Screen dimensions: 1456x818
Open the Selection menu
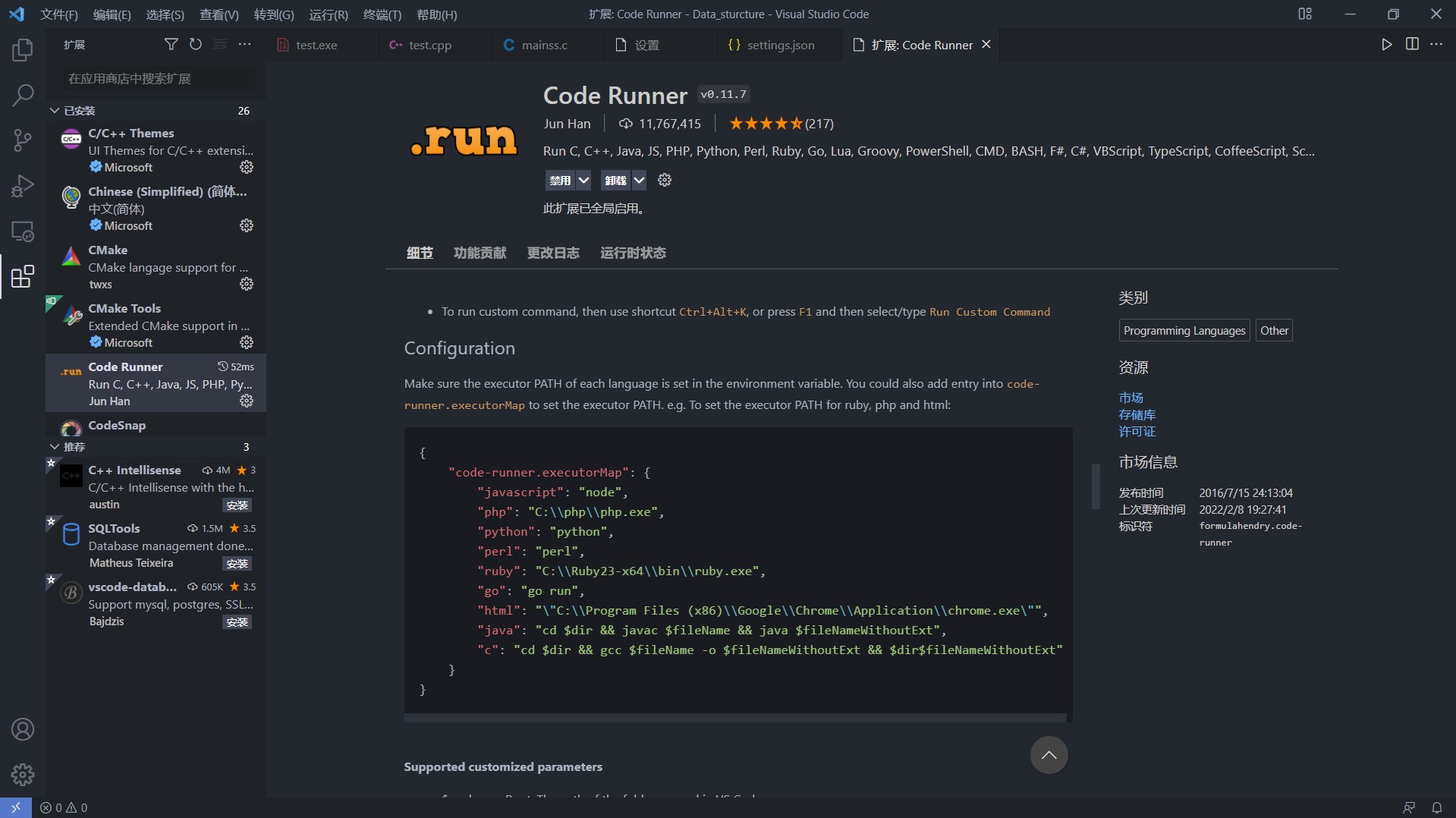pos(165,14)
